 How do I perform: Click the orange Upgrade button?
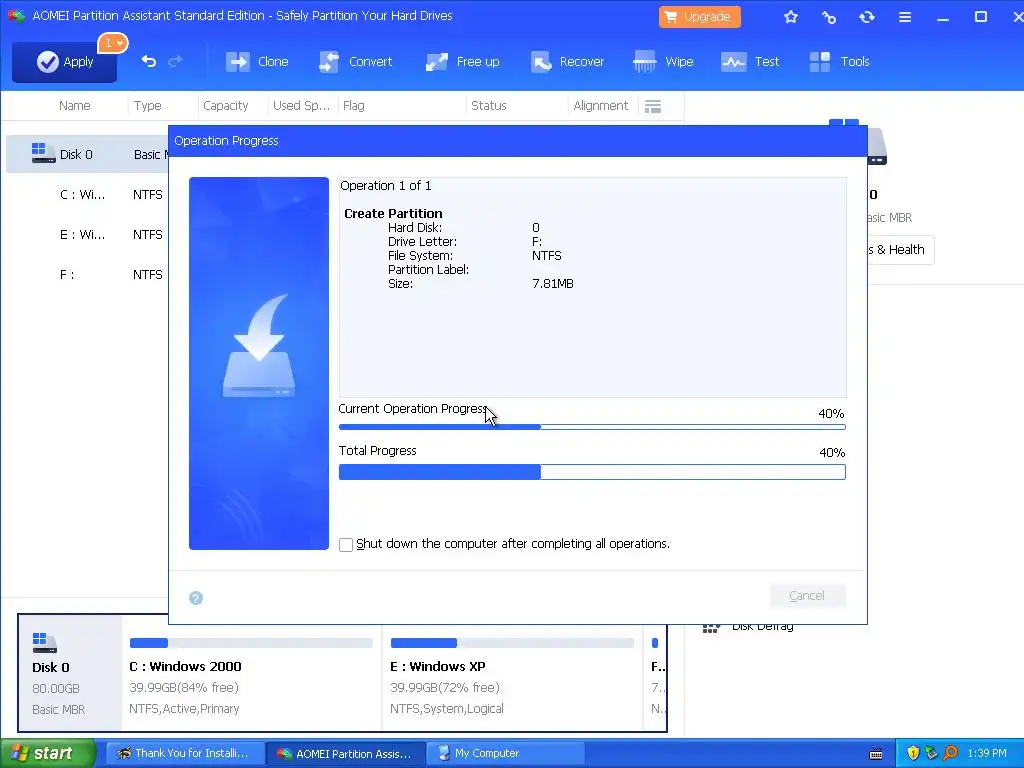(699, 17)
